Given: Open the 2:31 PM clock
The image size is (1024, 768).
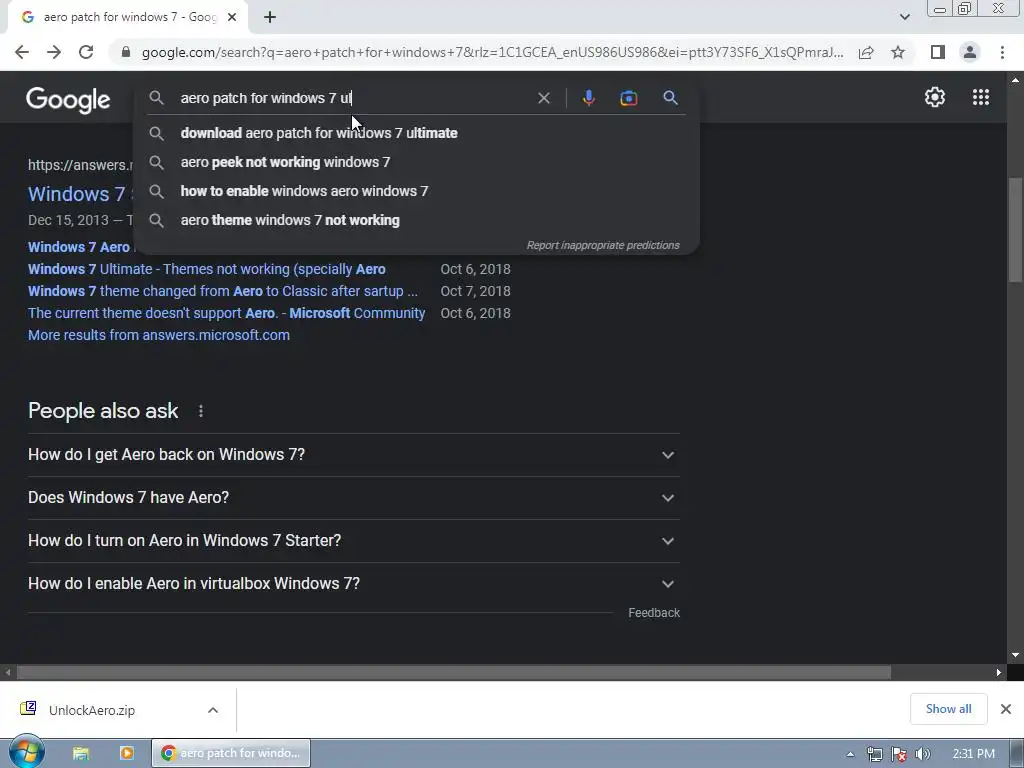Looking at the screenshot, I should pyautogui.click(x=973, y=754).
